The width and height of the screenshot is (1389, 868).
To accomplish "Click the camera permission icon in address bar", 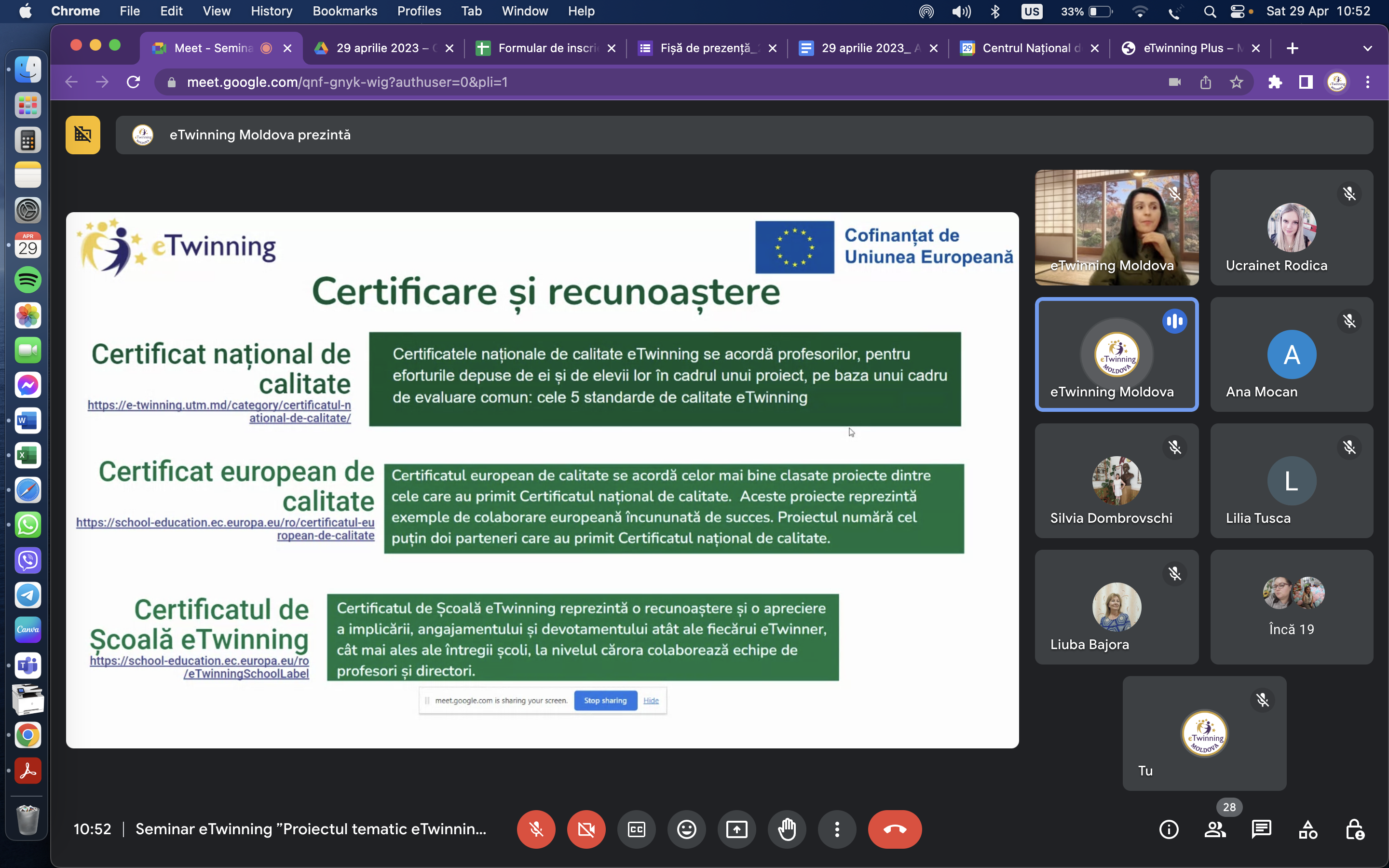I will [x=1174, y=82].
